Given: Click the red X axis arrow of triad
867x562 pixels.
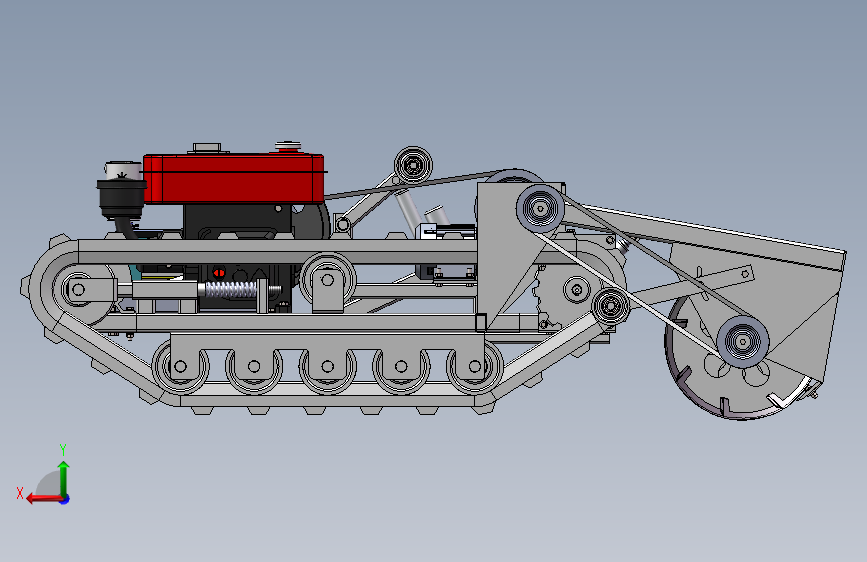Looking at the screenshot, I should tap(44, 499).
